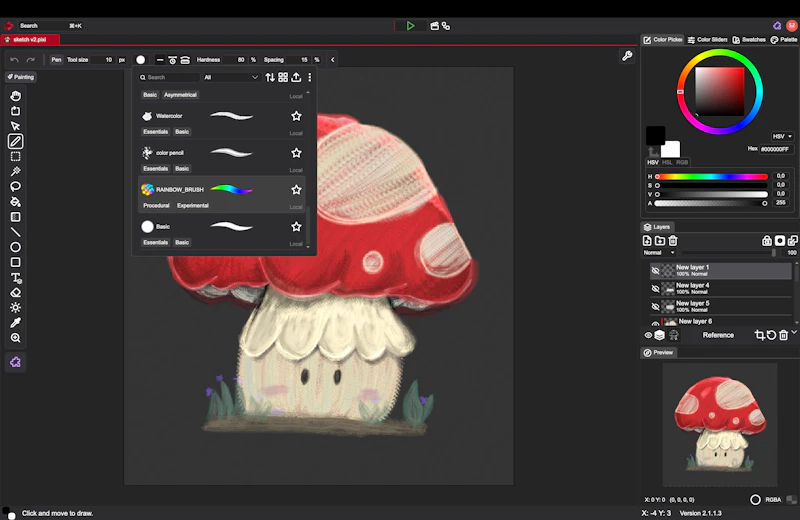
Task: Switch to Color Picker tab
Action: [663, 40]
